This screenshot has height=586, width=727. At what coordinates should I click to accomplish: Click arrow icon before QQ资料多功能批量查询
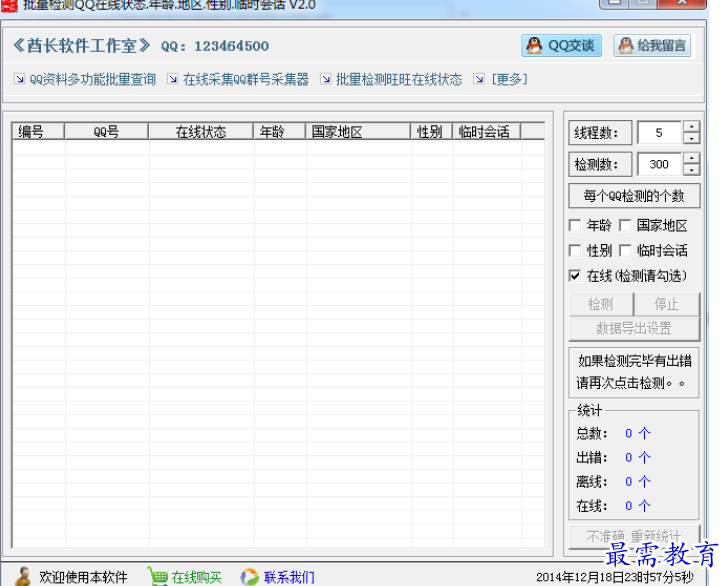tap(19, 79)
